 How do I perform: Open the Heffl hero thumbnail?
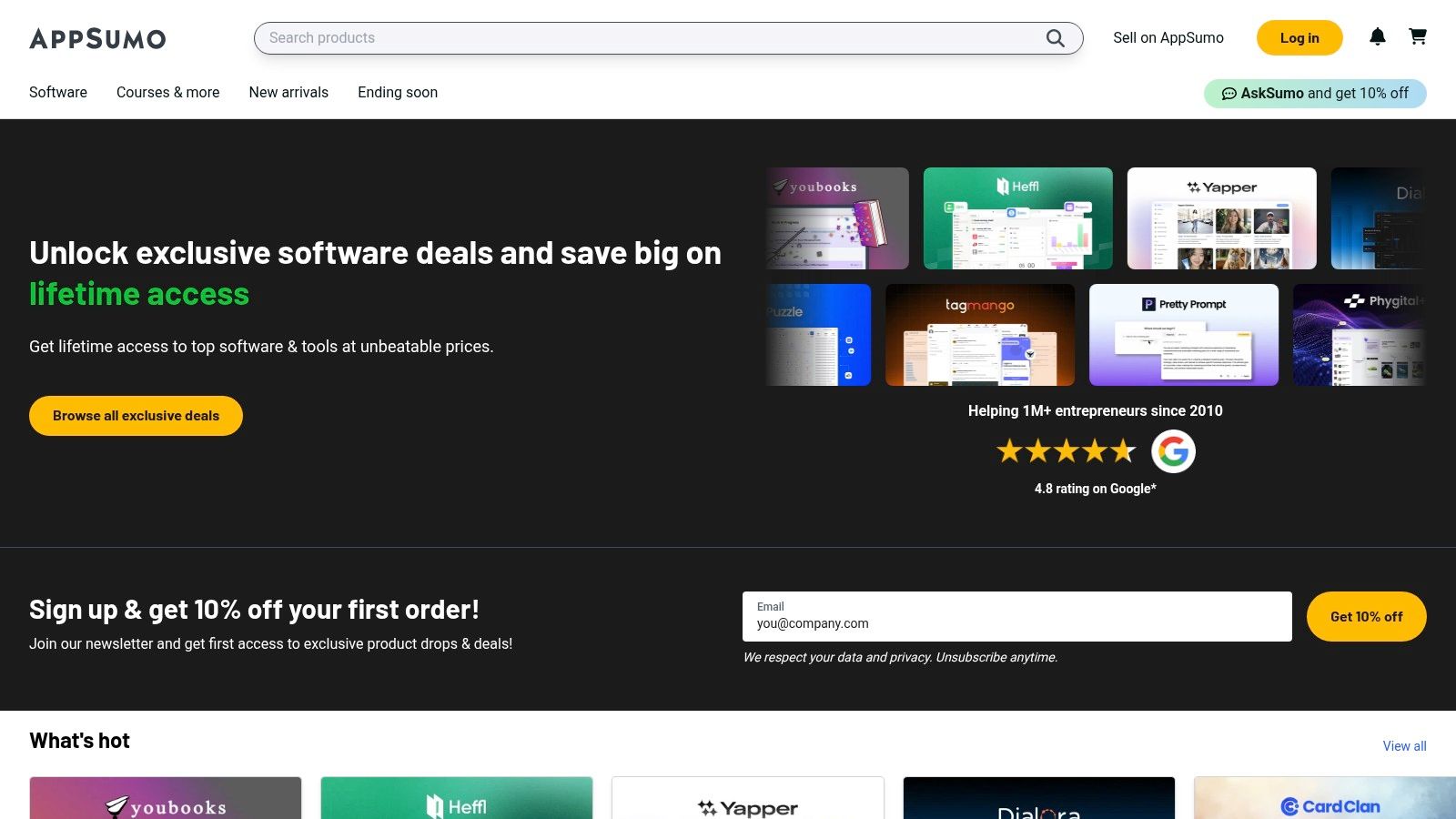coord(1017,218)
